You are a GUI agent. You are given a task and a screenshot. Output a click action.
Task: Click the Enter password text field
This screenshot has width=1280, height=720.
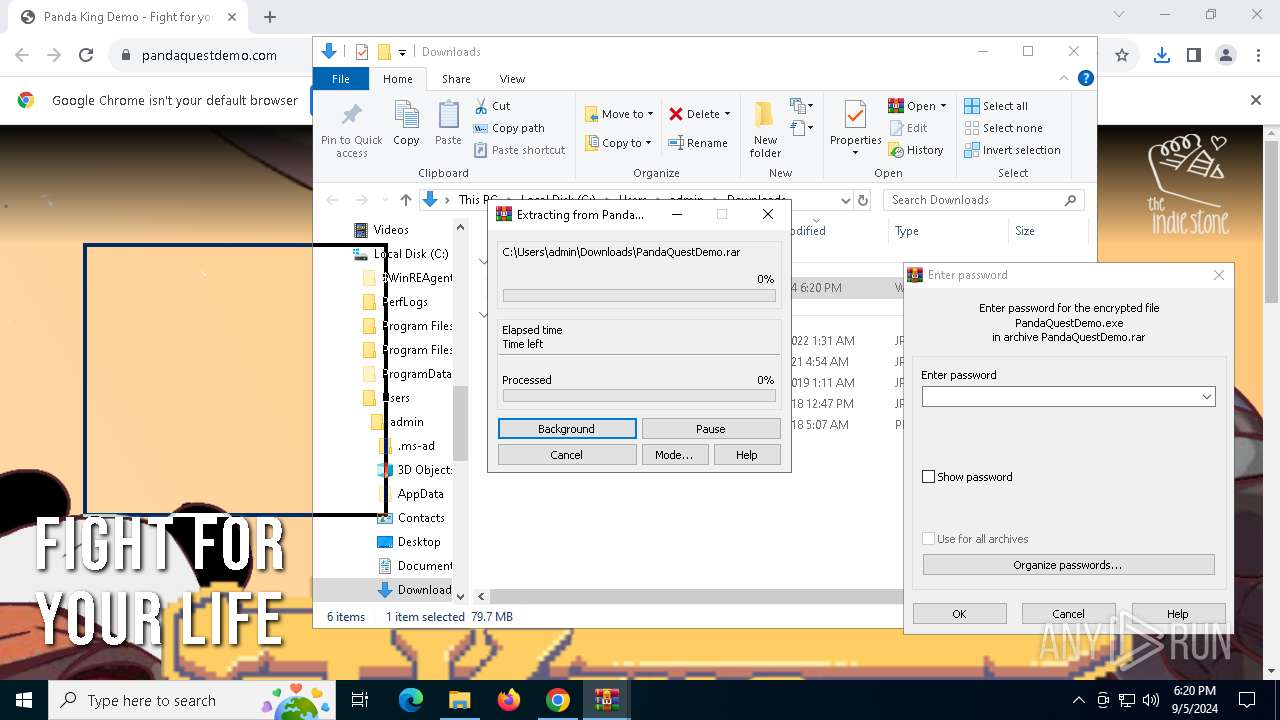(1060, 397)
